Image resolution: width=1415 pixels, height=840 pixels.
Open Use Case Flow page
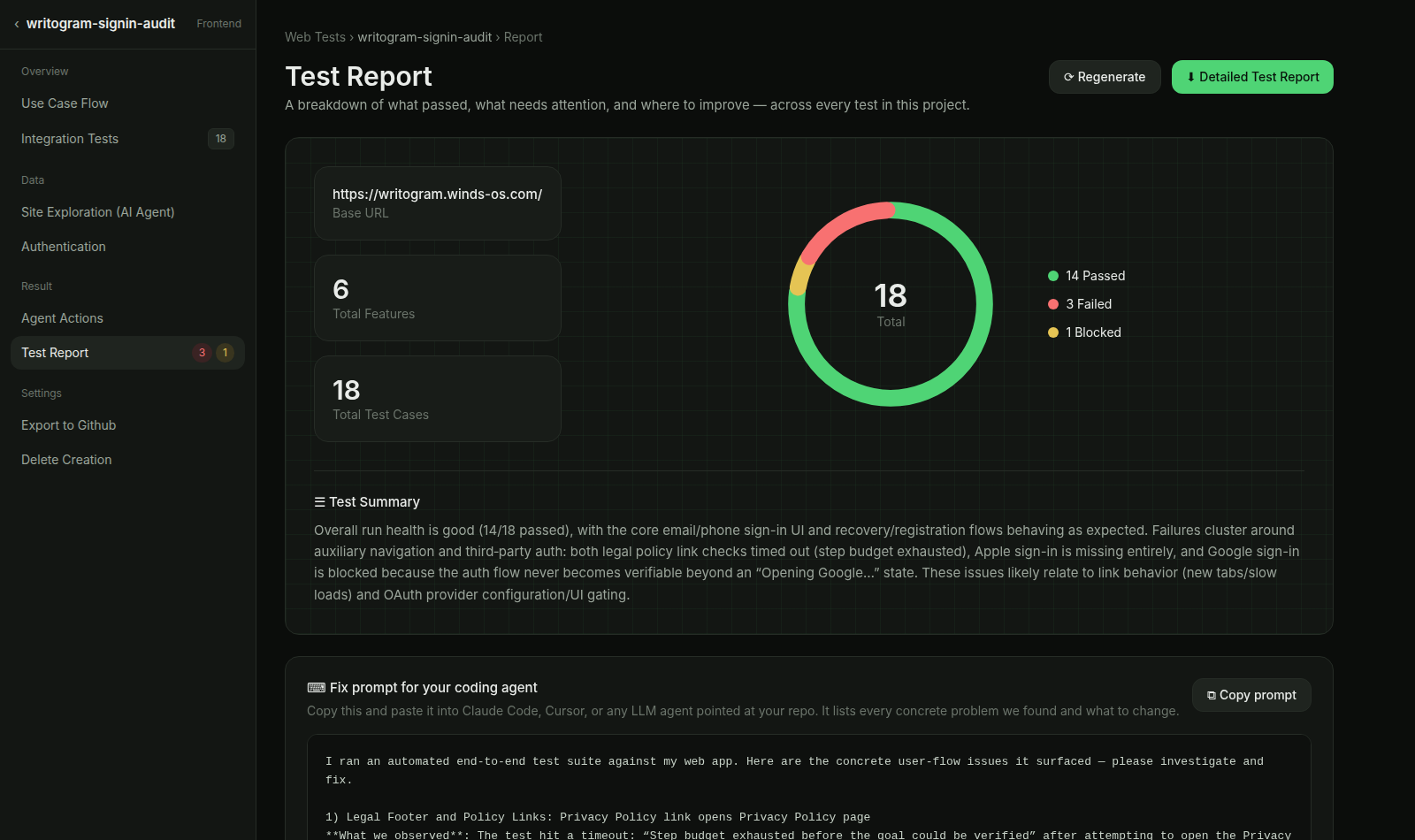pos(127,103)
